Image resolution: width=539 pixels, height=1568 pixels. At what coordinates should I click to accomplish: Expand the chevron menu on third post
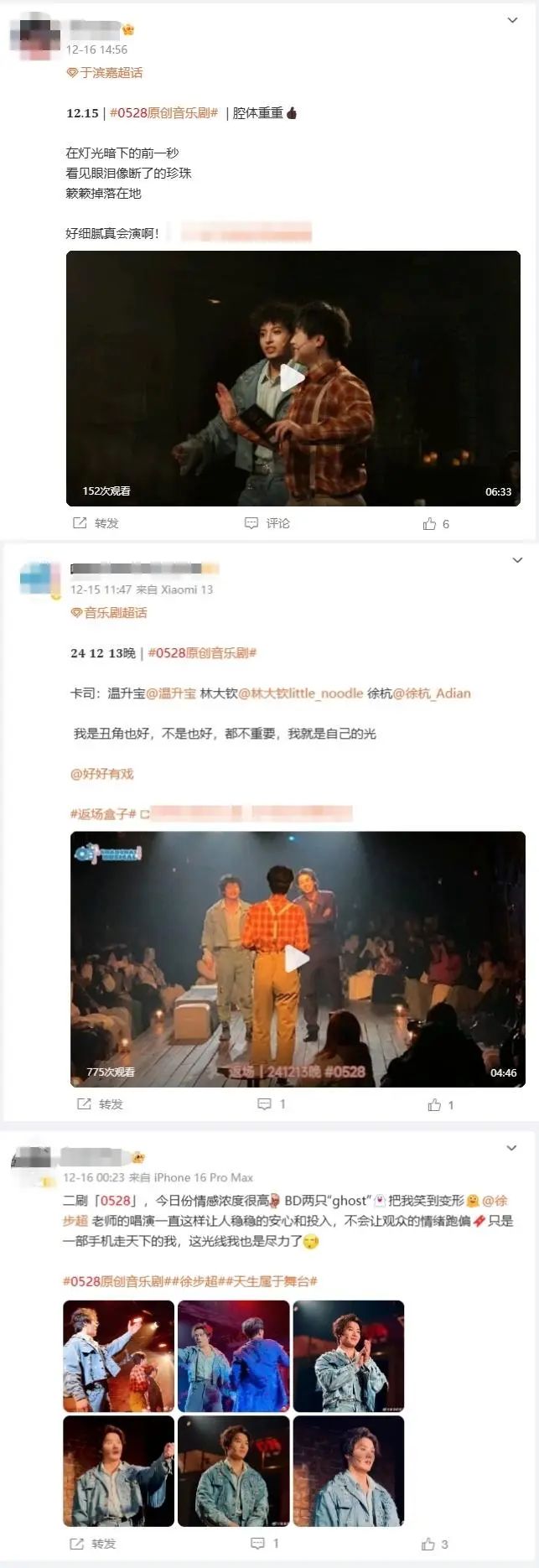click(511, 1148)
